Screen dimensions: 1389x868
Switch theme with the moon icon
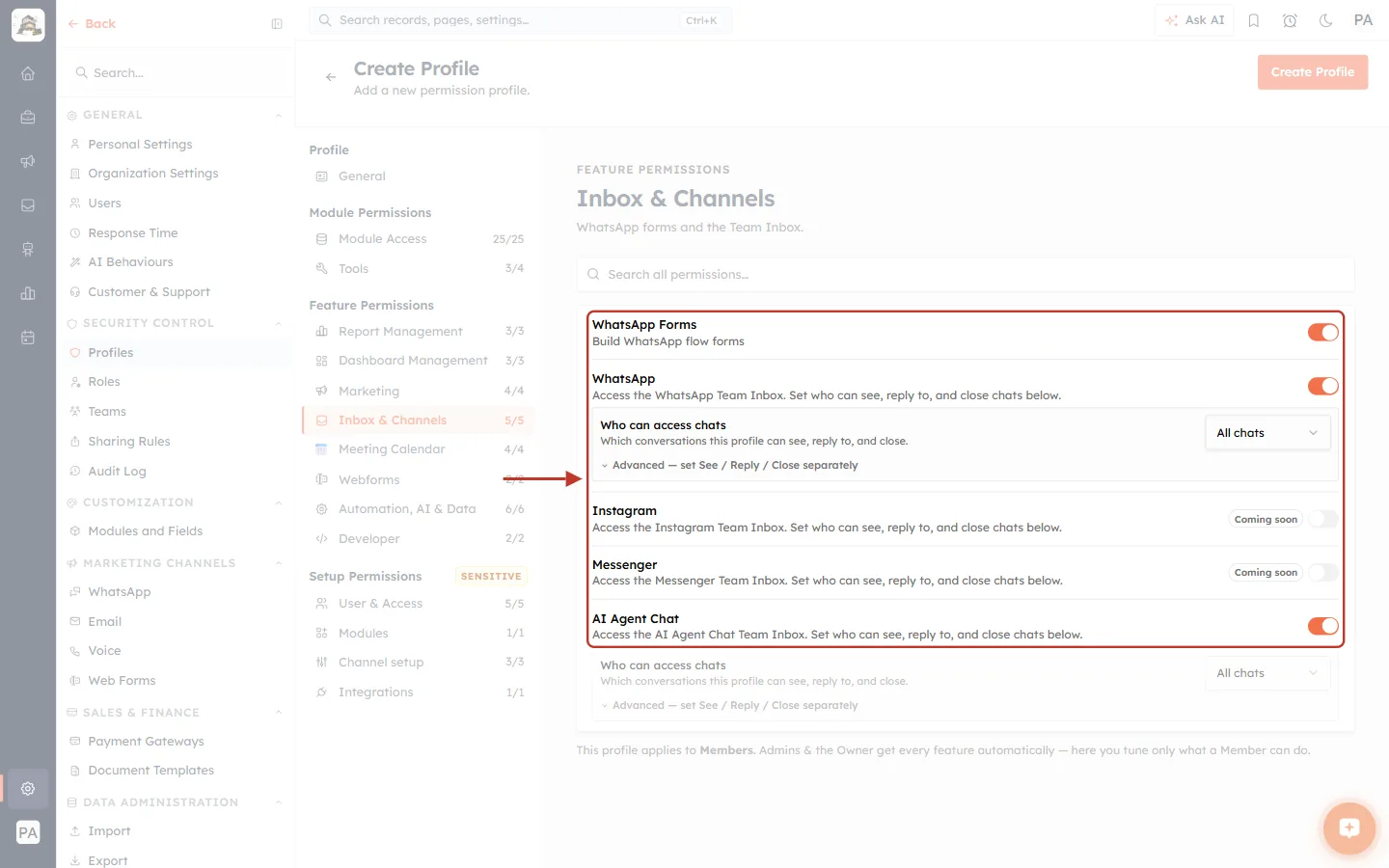(x=1326, y=20)
